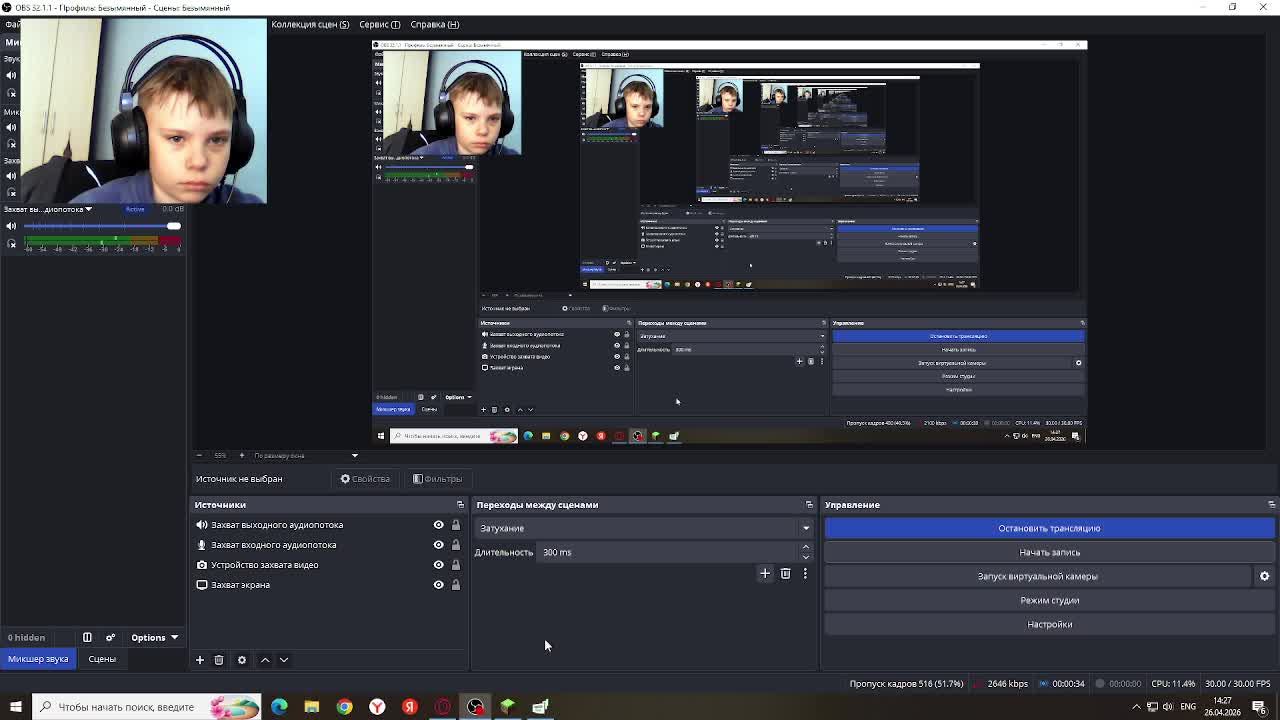Lock the Захват входного аудиопотока source
The image size is (1280, 720).
pos(456,545)
